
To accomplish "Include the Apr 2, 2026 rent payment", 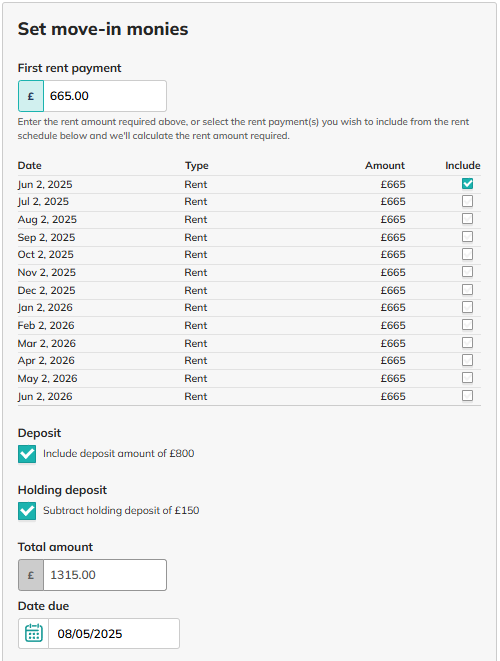I will [467, 360].
